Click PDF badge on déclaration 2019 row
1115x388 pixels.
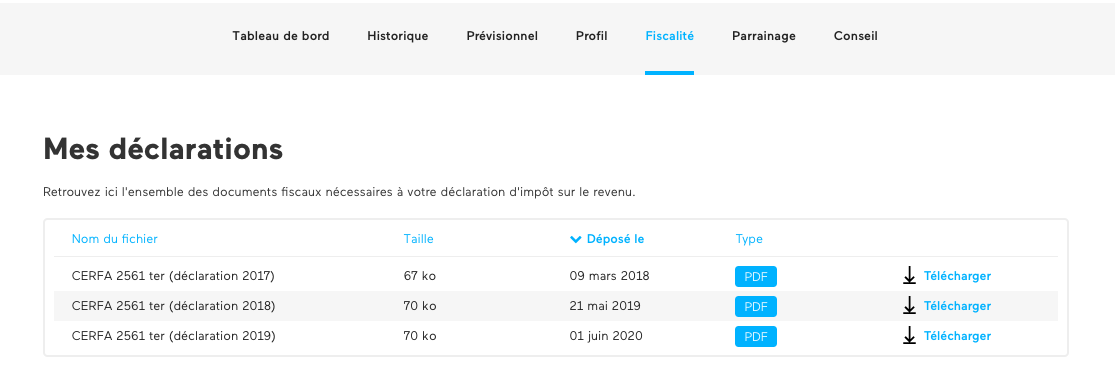pyautogui.click(x=756, y=336)
